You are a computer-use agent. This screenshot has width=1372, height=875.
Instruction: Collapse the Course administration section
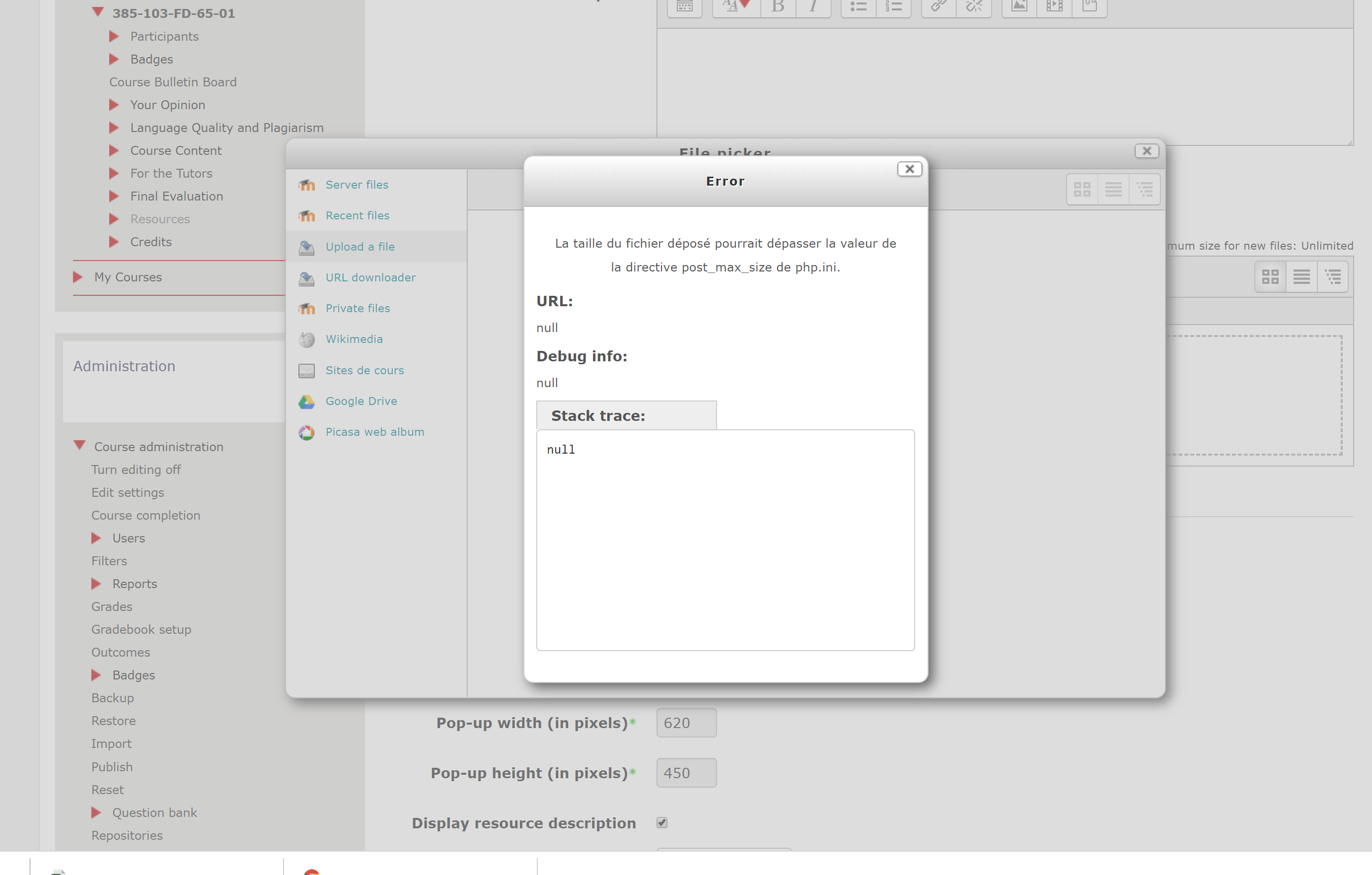tap(80, 446)
